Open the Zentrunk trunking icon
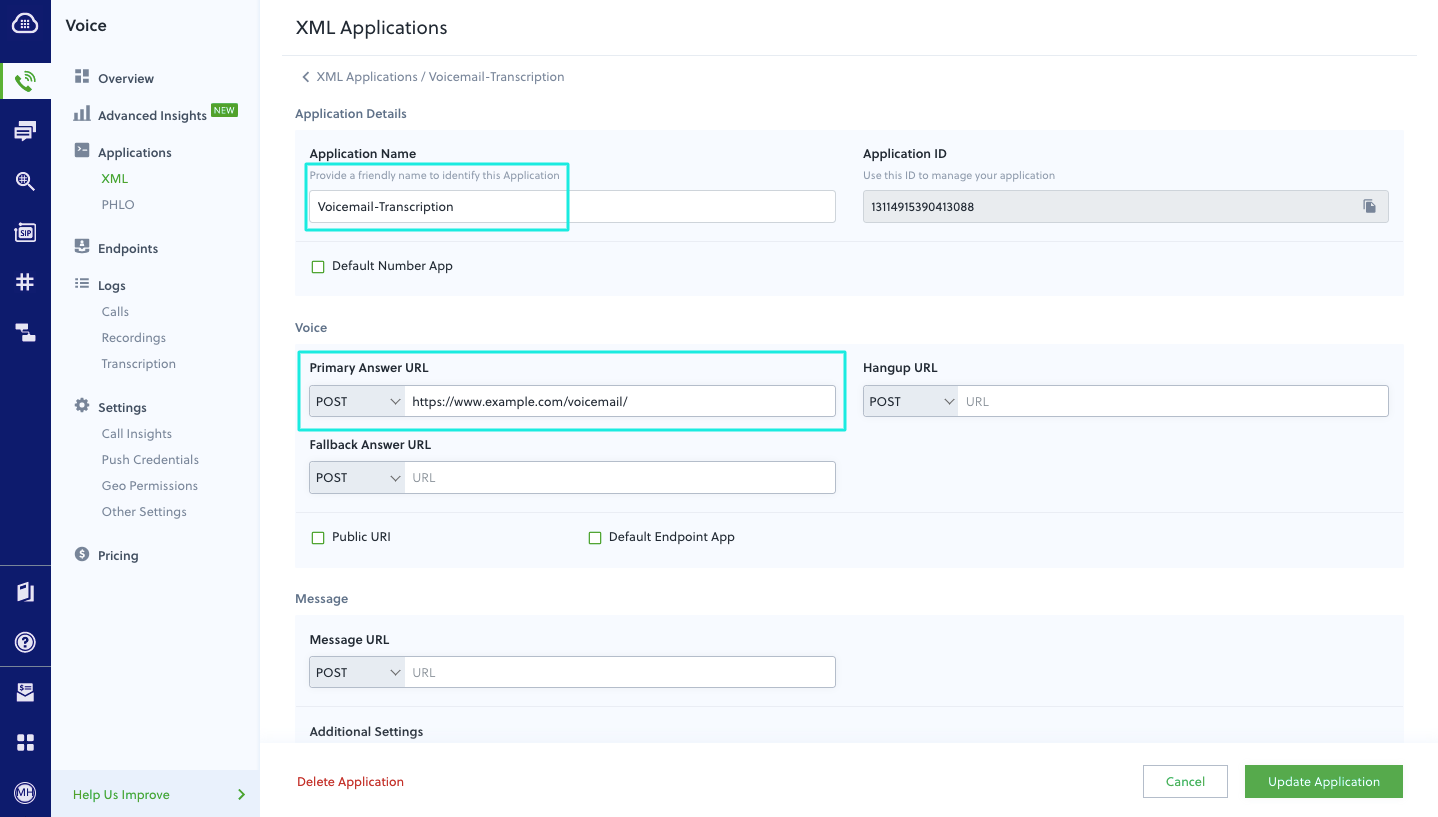1438x817 pixels. (x=25, y=332)
